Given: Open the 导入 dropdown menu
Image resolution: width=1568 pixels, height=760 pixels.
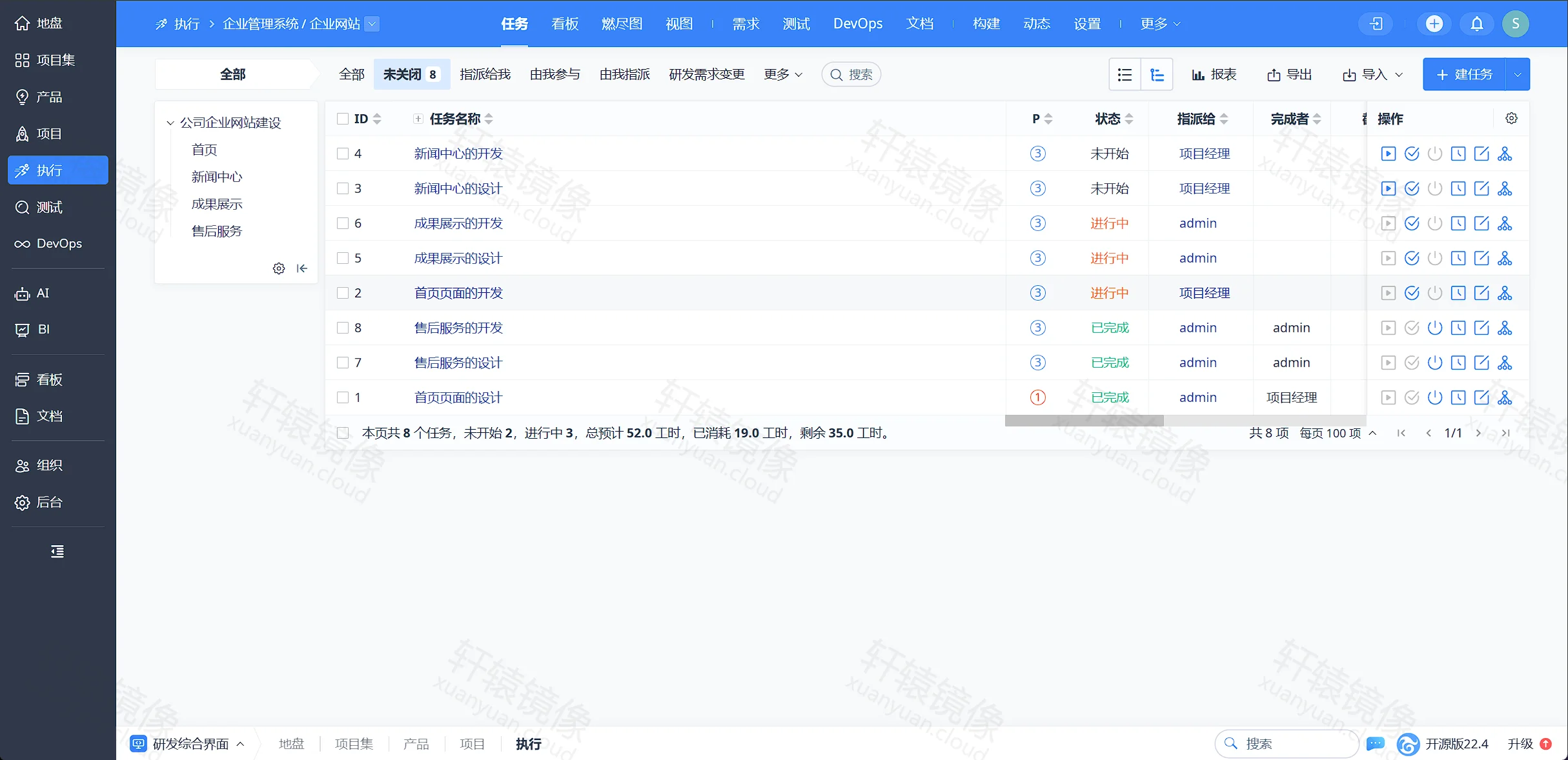Looking at the screenshot, I should click(x=1372, y=75).
